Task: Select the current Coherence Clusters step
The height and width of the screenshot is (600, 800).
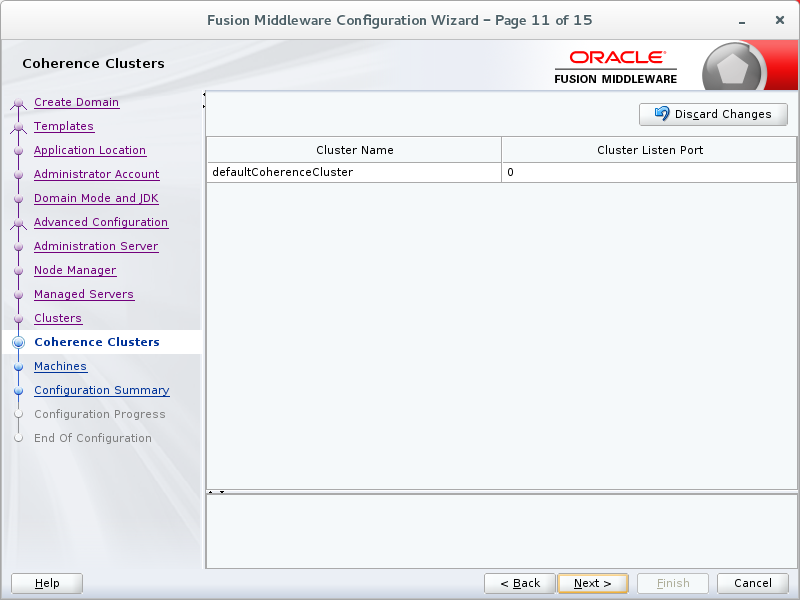Action: (97, 342)
